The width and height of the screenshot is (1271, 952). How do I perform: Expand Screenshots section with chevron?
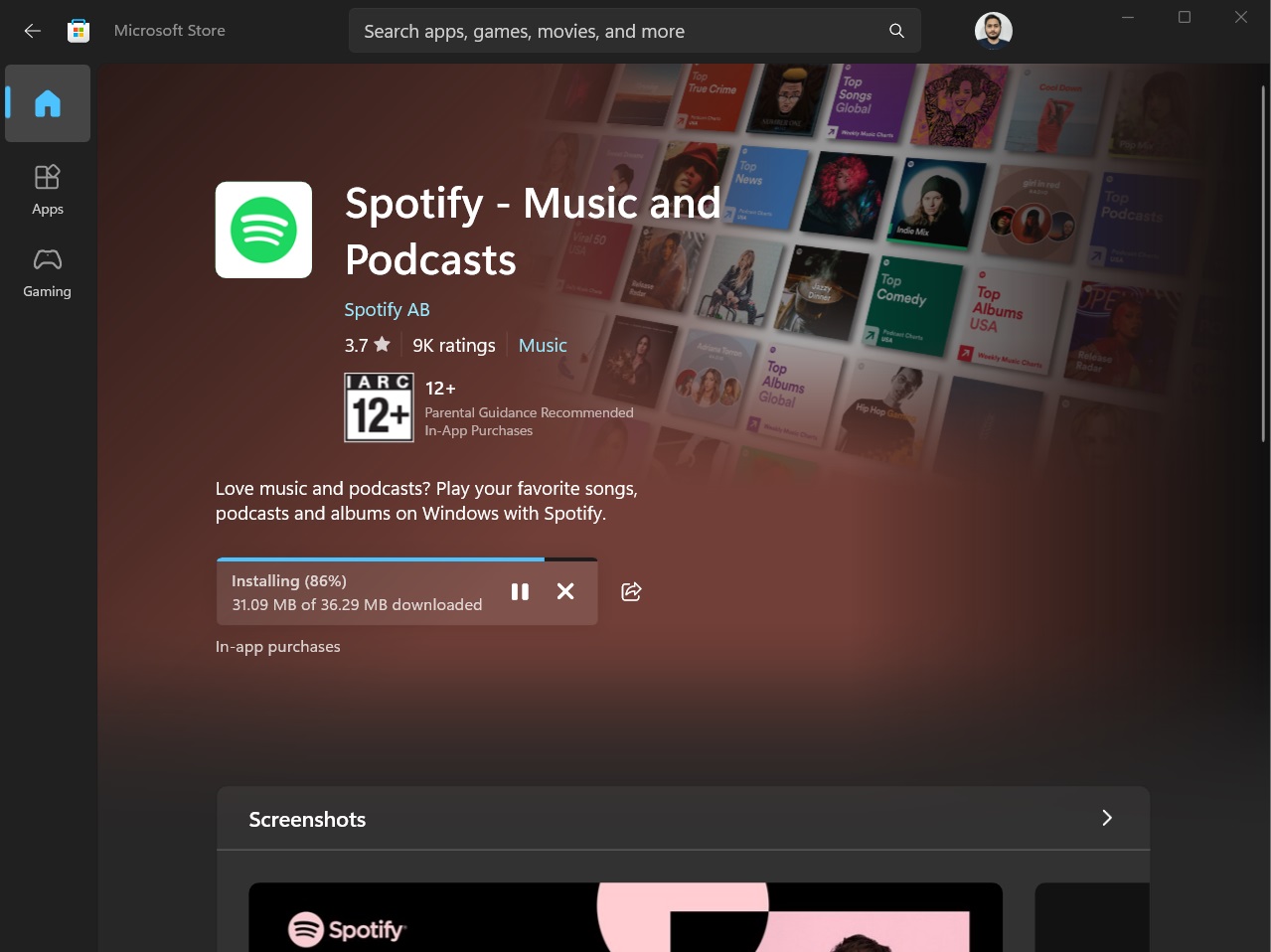(x=1107, y=818)
